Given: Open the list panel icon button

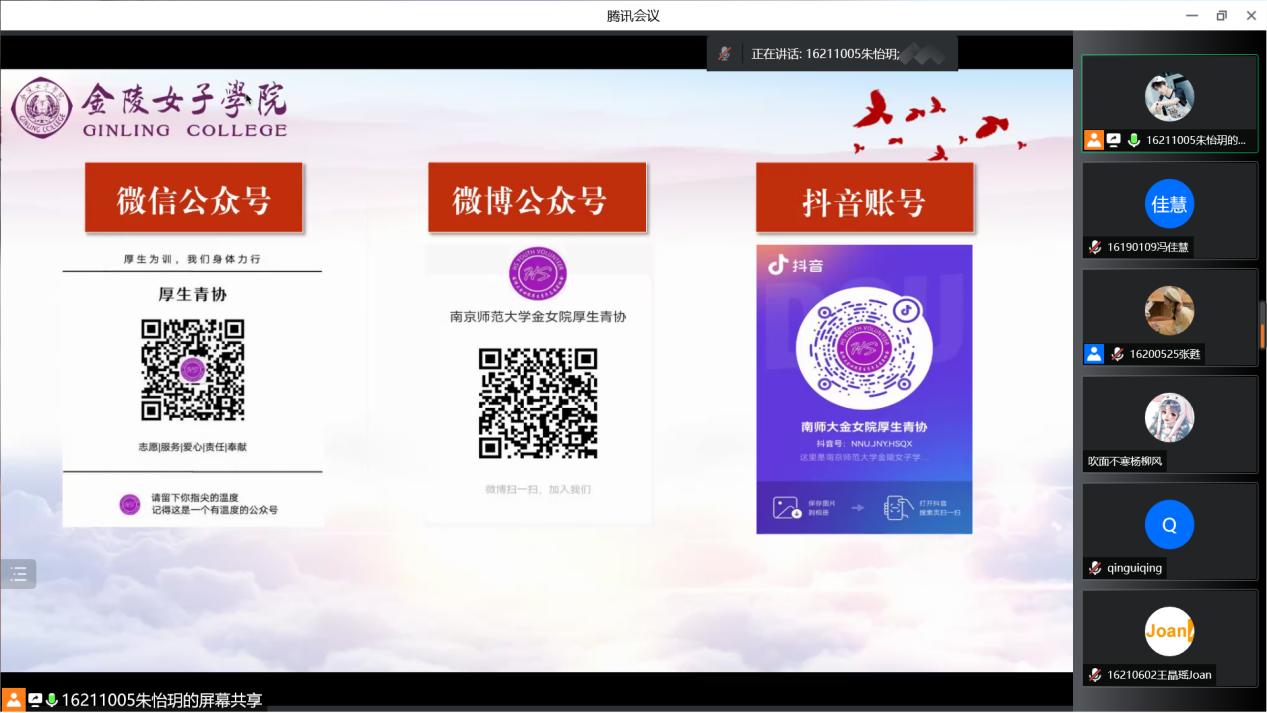Looking at the screenshot, I should pyautogui.click(x=18, y=573).
